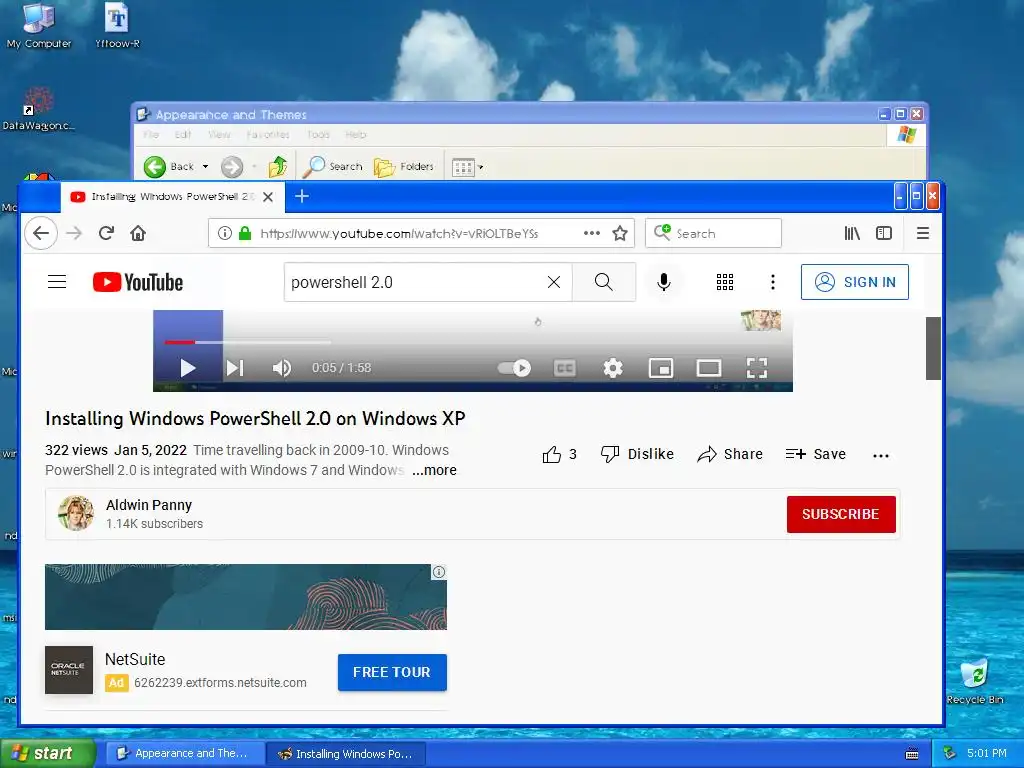
Task: Open the Recycle Bin desktop icon
Action: click(975, 682)
